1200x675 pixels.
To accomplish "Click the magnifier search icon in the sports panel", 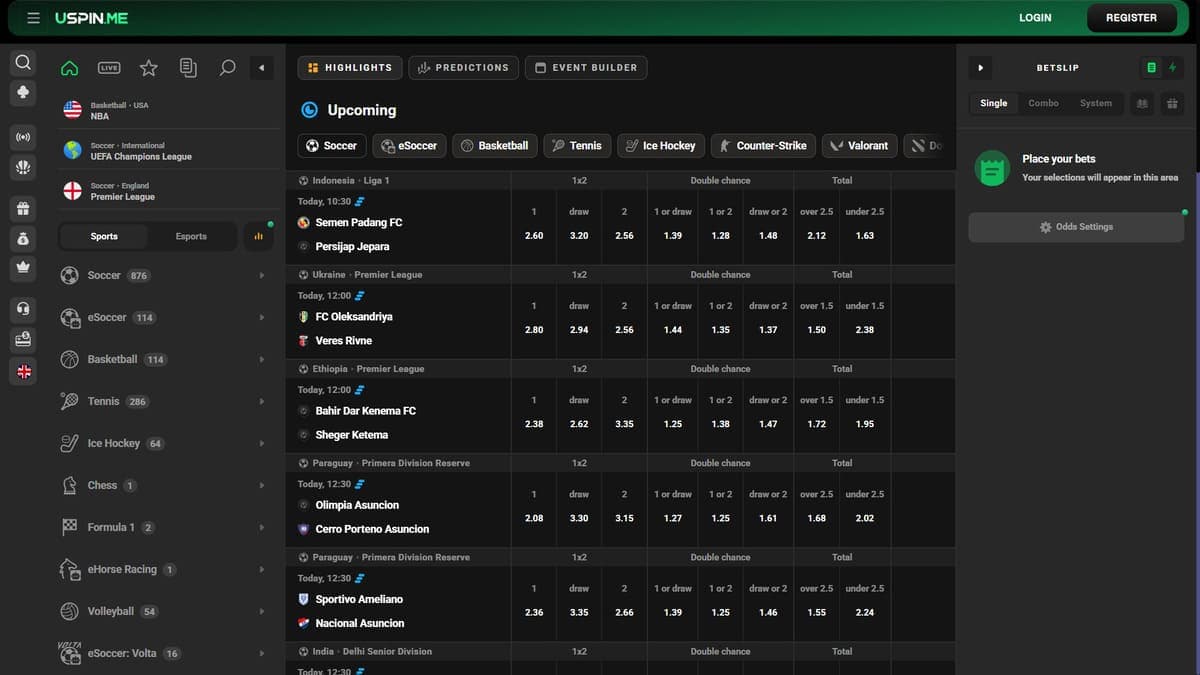I will [227, 68].
